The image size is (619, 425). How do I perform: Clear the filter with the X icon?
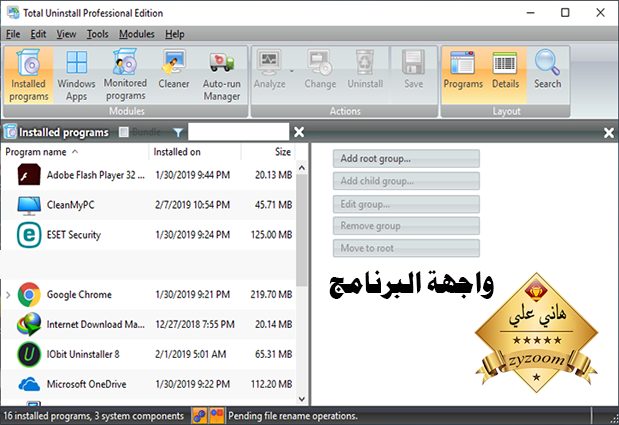tap(299, 132)
